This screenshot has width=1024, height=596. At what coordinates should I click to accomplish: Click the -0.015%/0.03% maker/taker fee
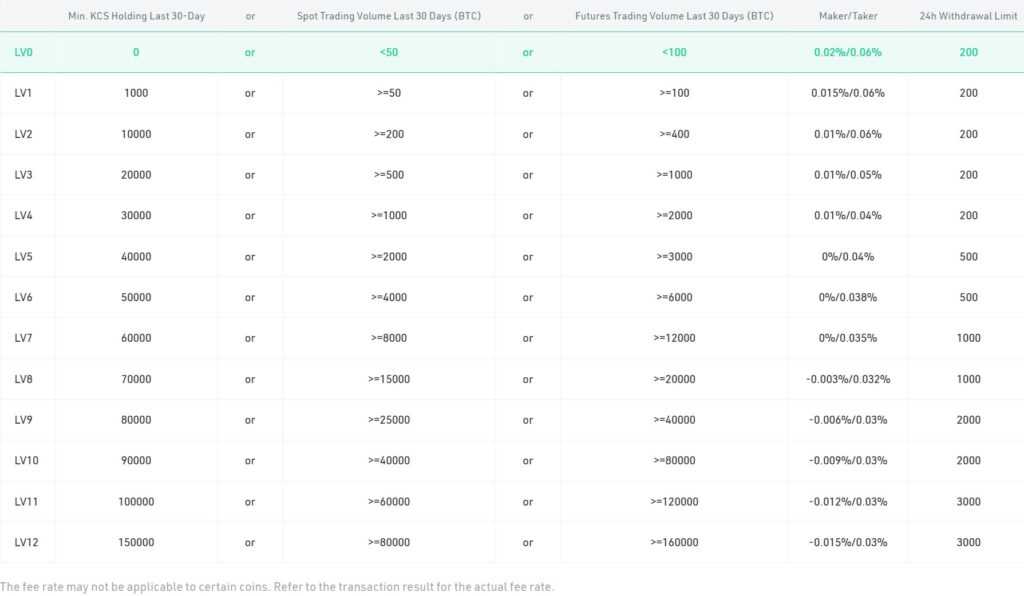coord(848,543)
